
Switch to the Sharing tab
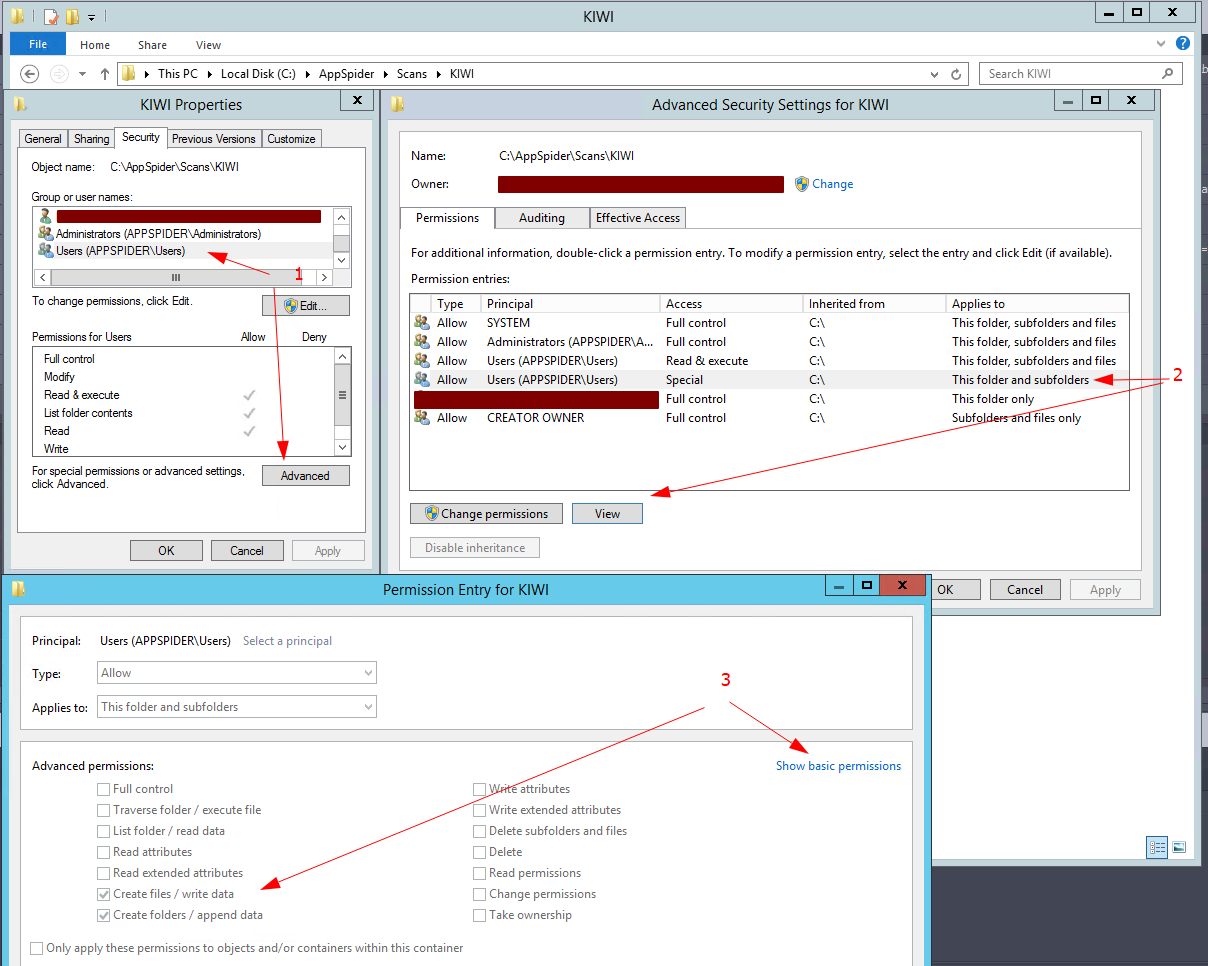(92, 139)
